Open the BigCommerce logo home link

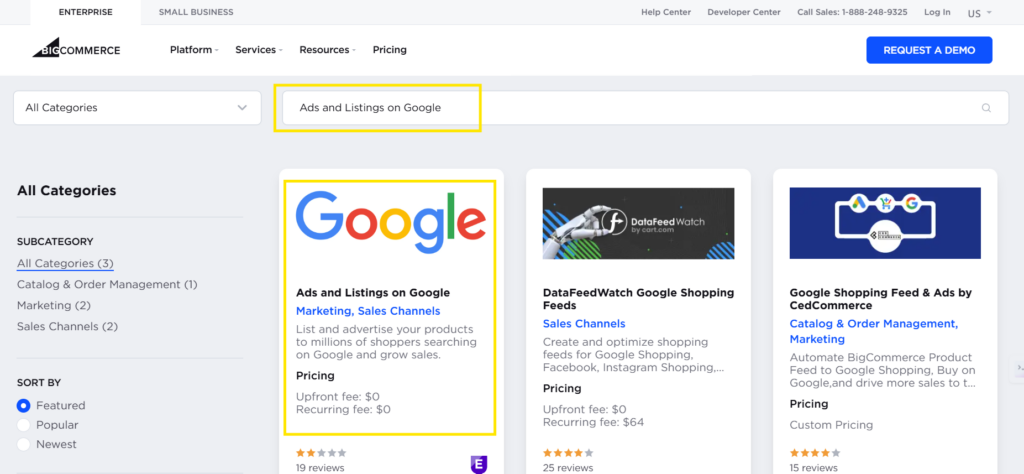[76, 48]
